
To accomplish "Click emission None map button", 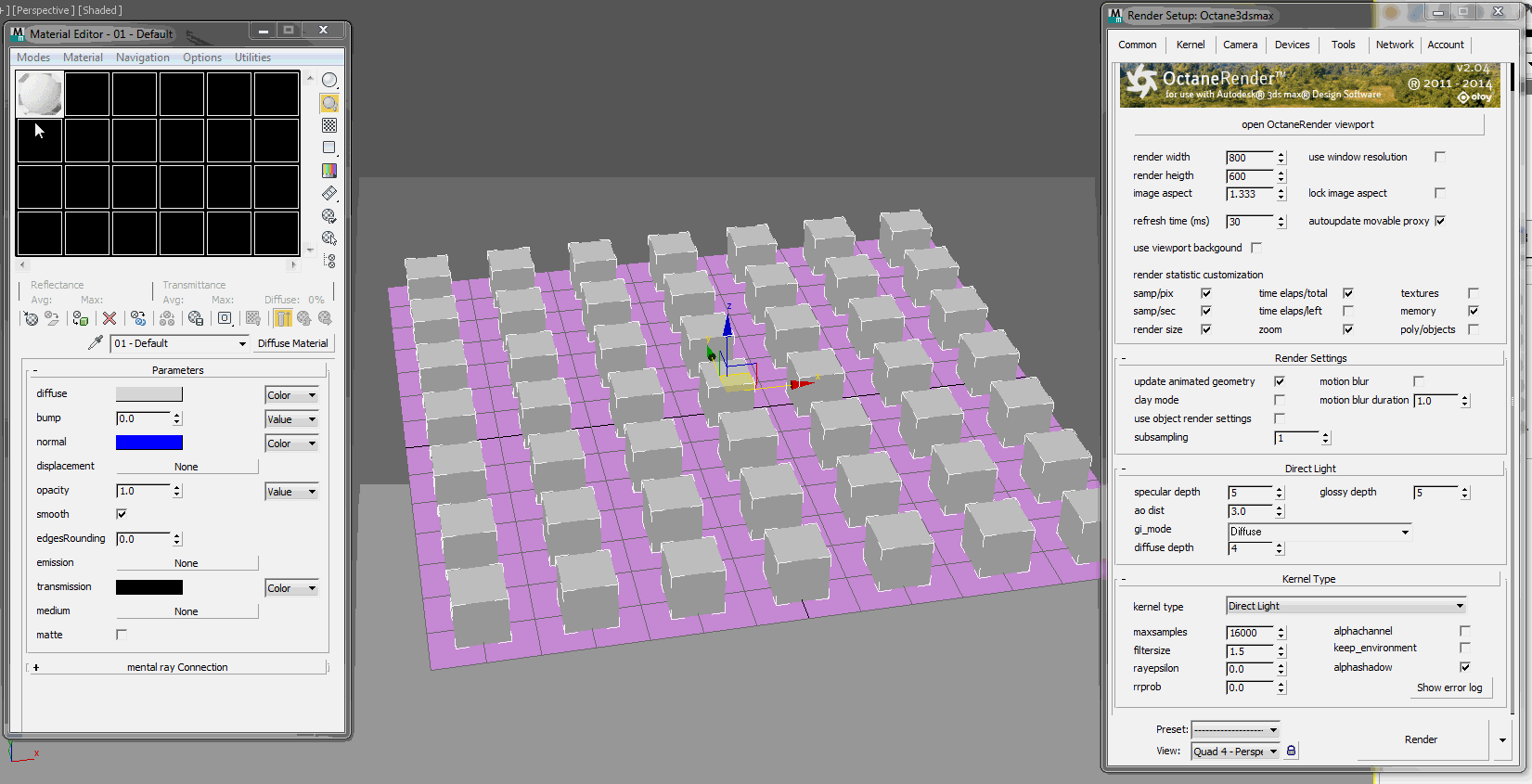I will (x=187, y=563).
